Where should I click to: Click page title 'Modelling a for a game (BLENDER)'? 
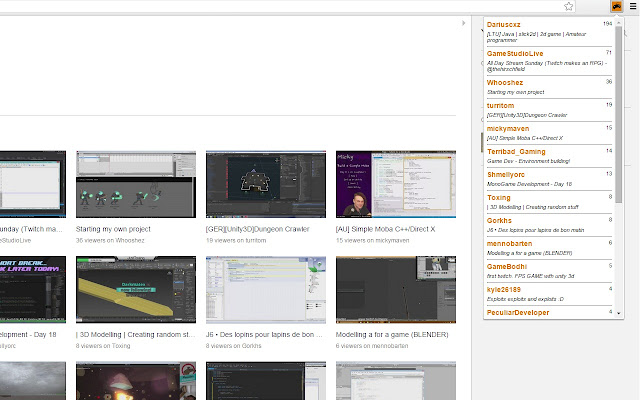point(392,335)
